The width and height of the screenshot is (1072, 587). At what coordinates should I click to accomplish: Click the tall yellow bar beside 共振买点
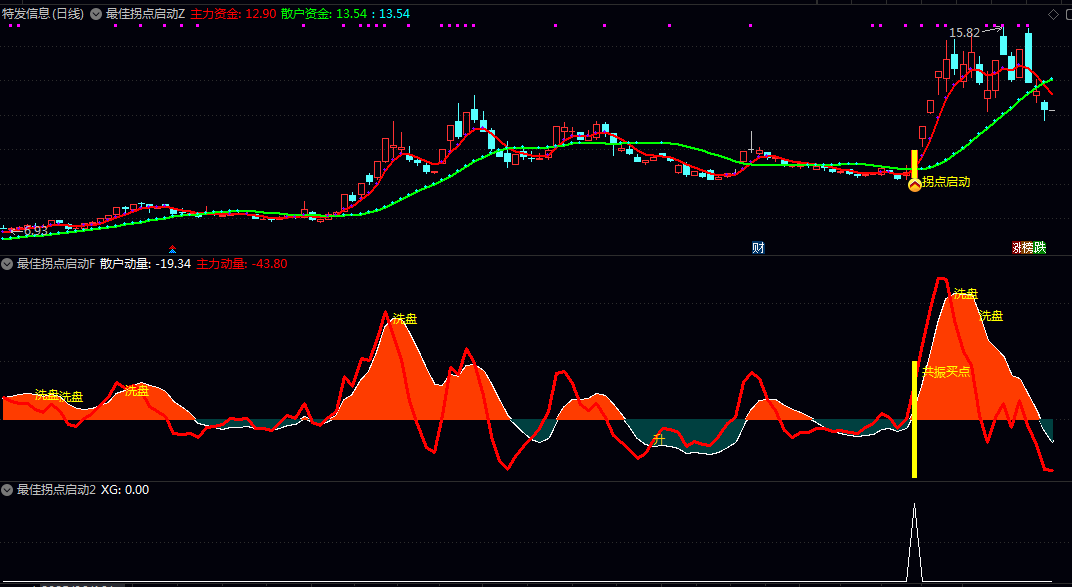pyautogui.click(x=915, y=419)
